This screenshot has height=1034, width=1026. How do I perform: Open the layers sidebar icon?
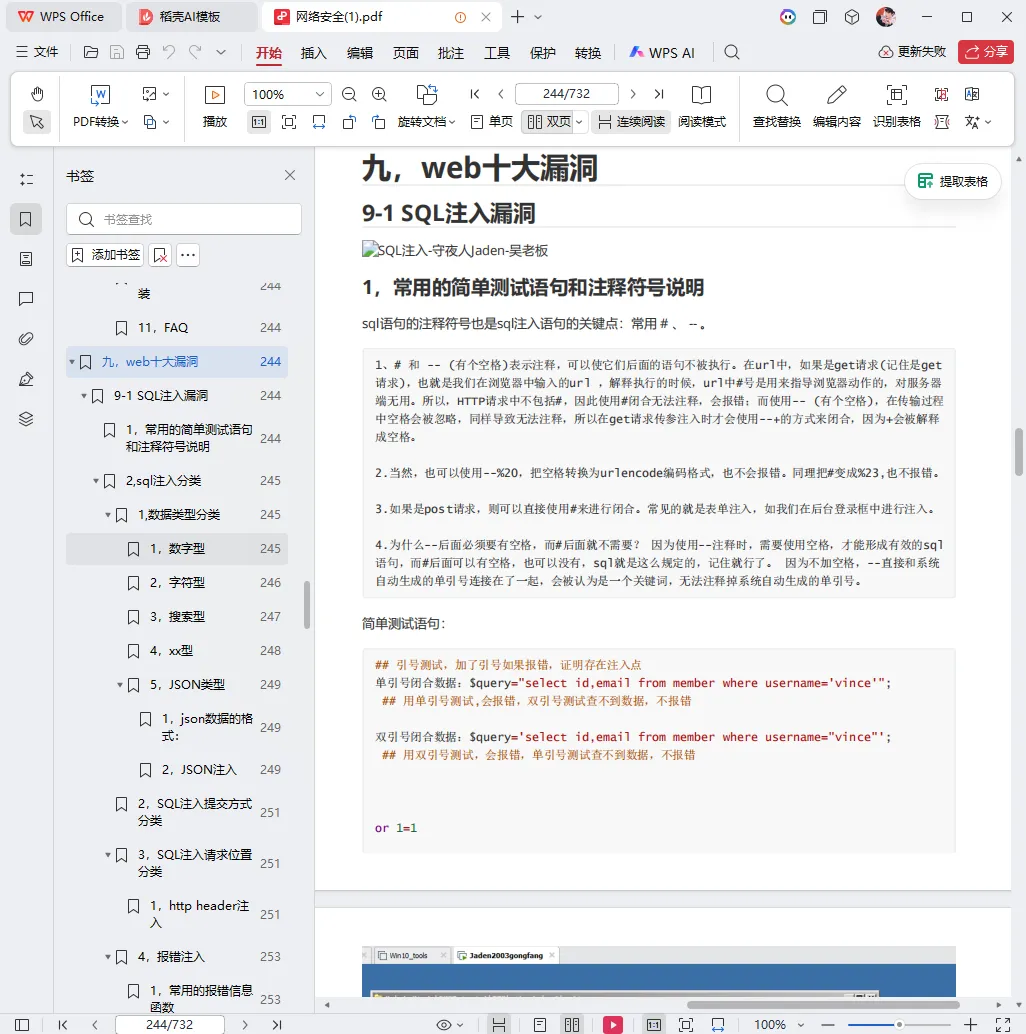[26, 419]
